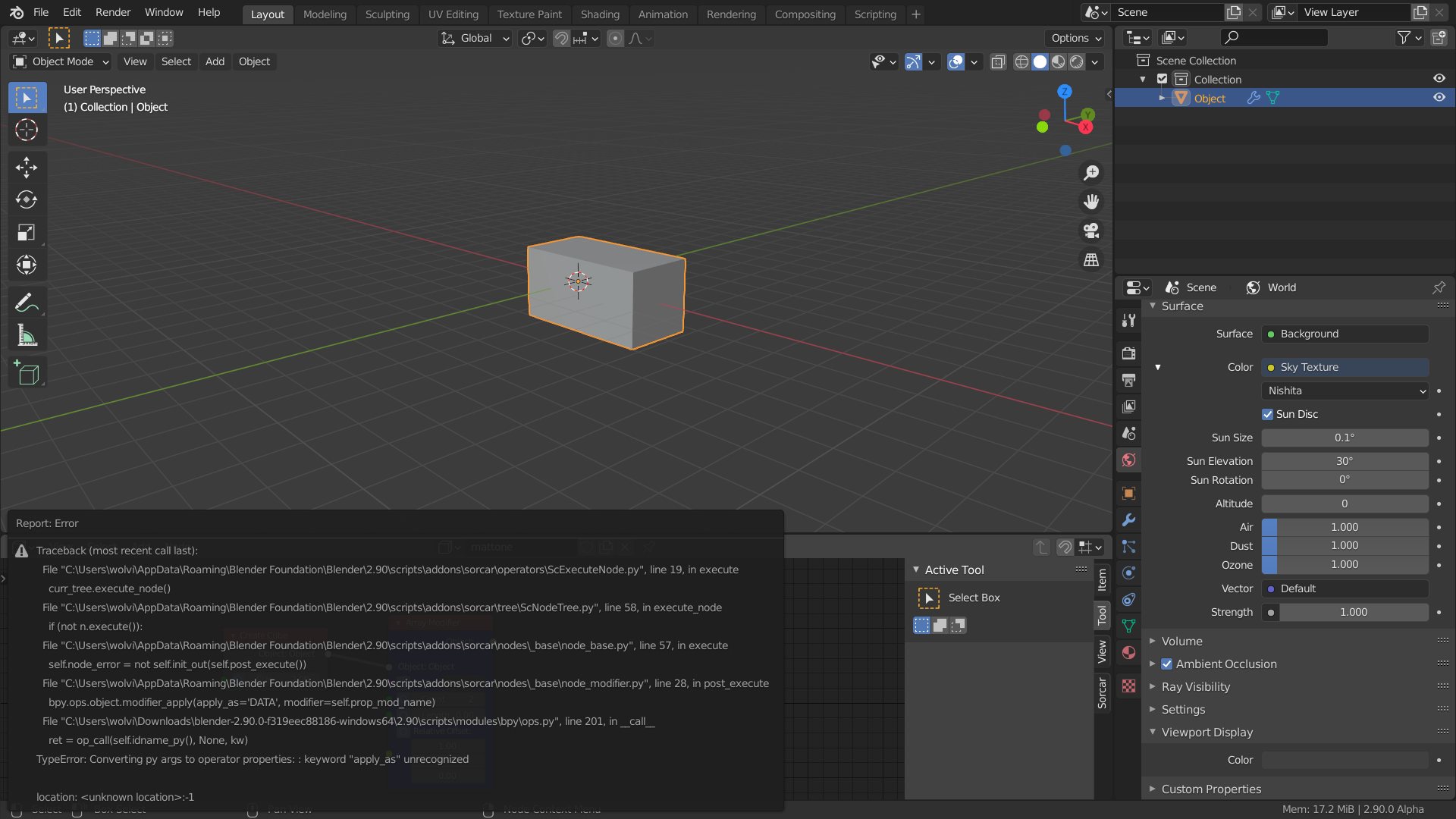Open the Nishita sky model dropdown
The height and width of the screenshot is (819, 1456).
1345,391
